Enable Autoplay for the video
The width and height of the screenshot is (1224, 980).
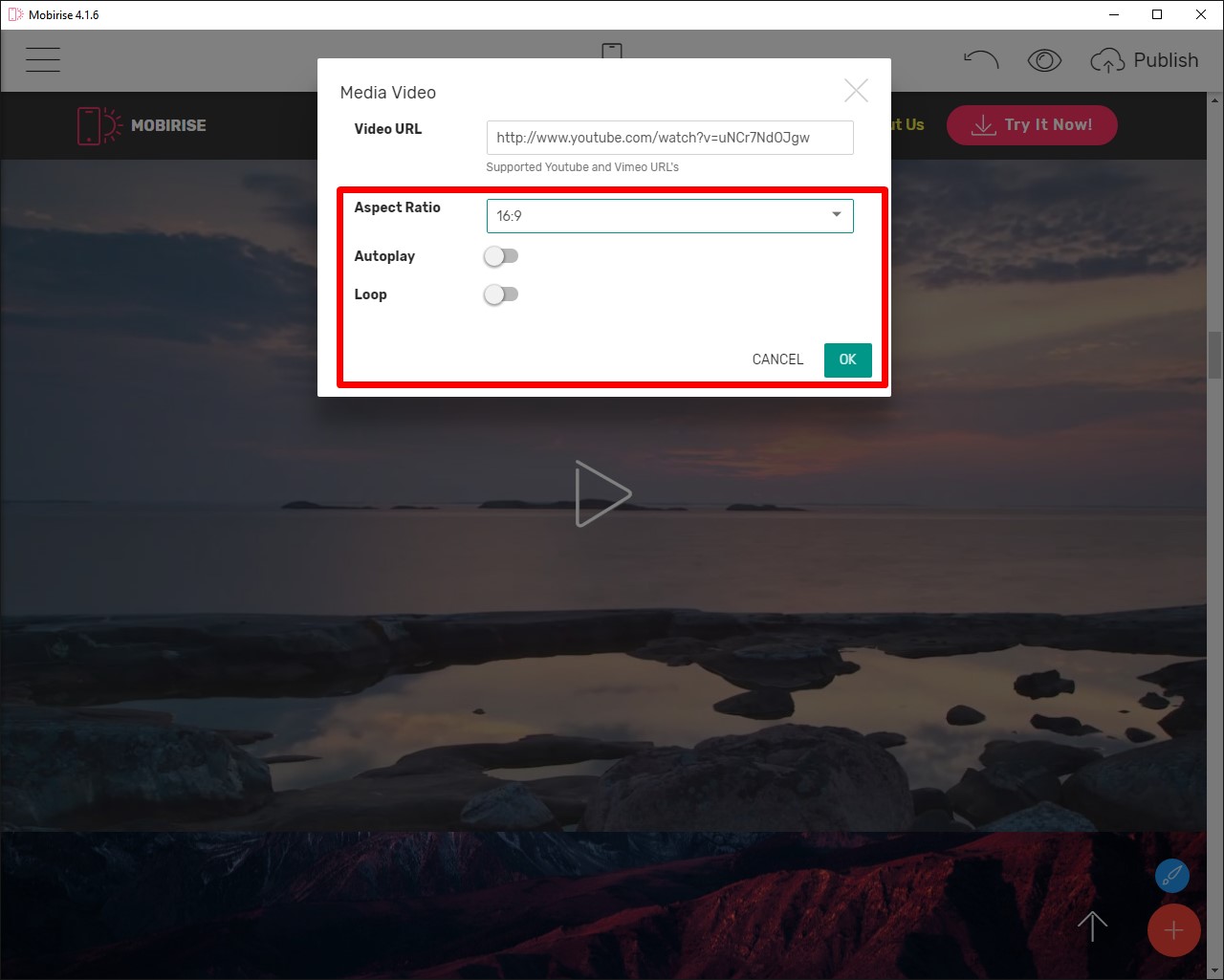[501, 256]
